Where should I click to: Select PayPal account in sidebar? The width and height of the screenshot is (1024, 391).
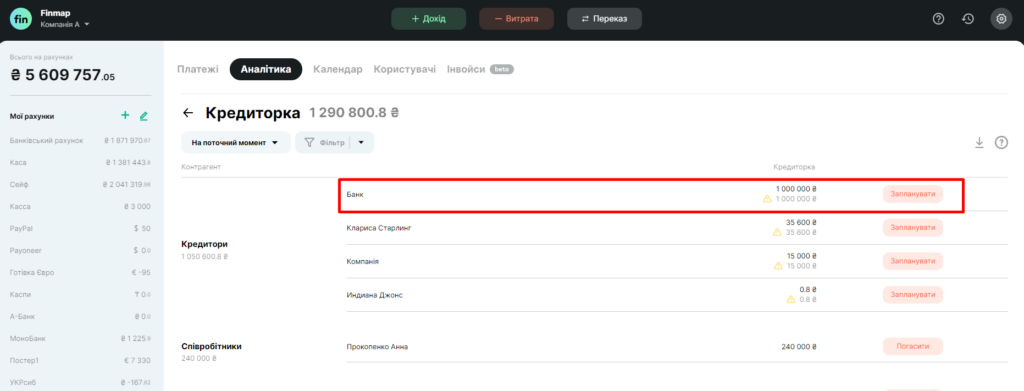(x=81, y=228)
